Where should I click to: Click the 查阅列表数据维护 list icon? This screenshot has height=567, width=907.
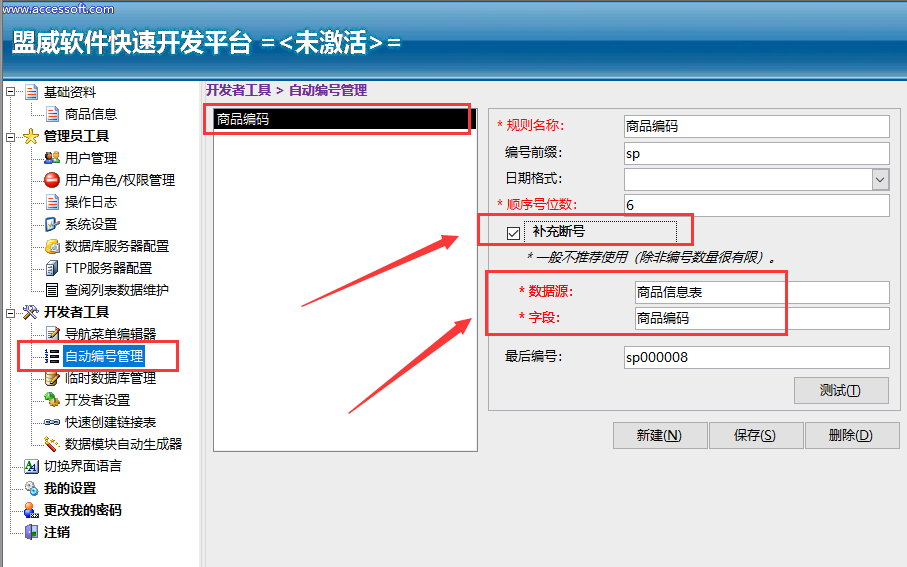coord(52,290)
